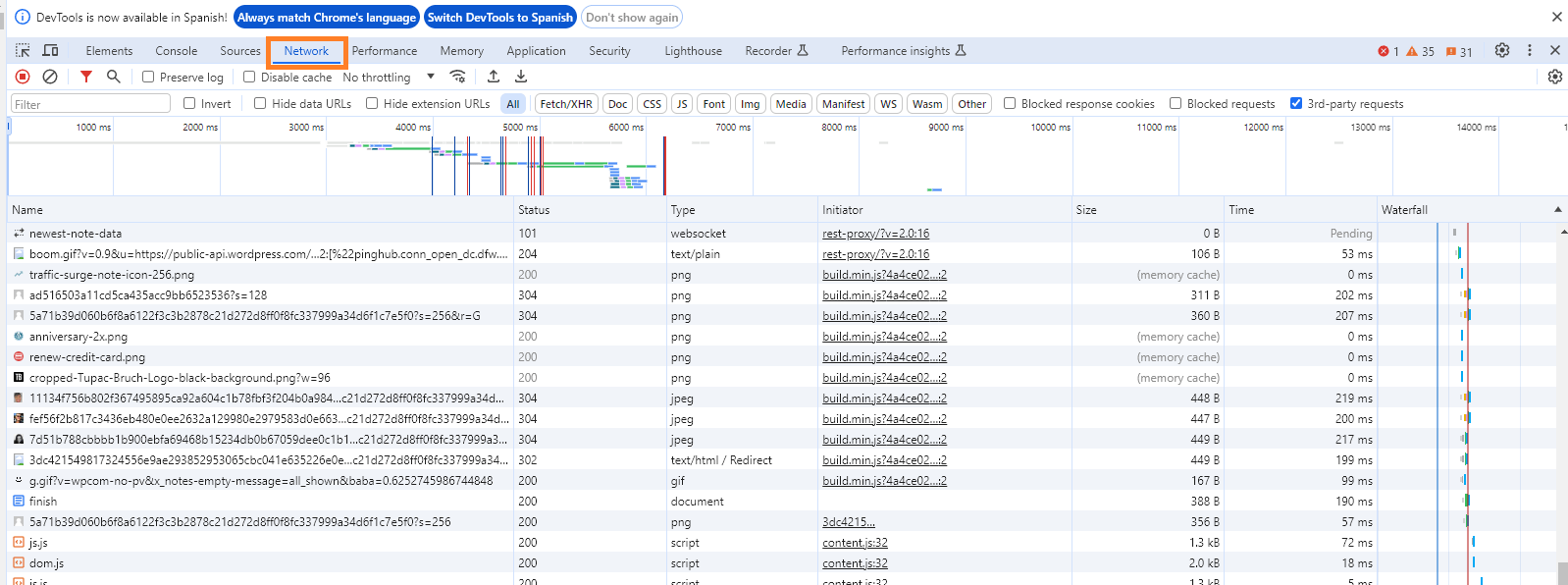Click into the Filter text field
The height and width of the screenshot is (585, 1568).
tap(91, 104)
